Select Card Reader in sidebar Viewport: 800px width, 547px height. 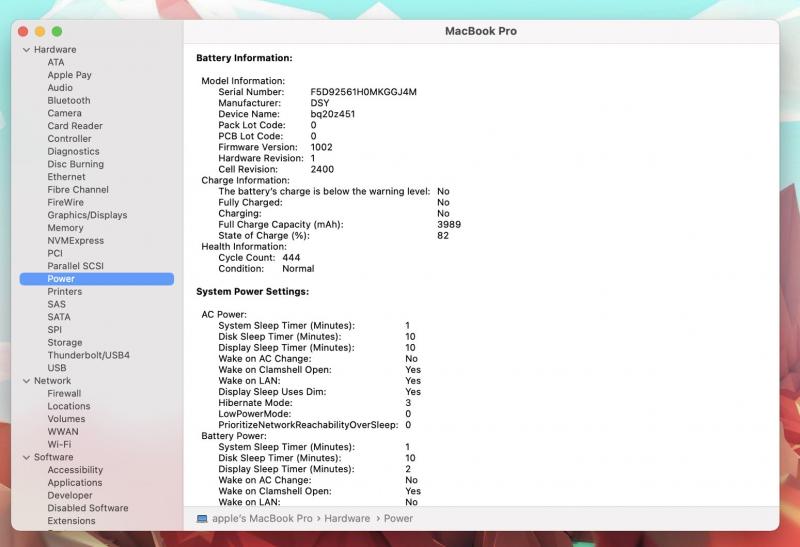(x=74, y=126)
